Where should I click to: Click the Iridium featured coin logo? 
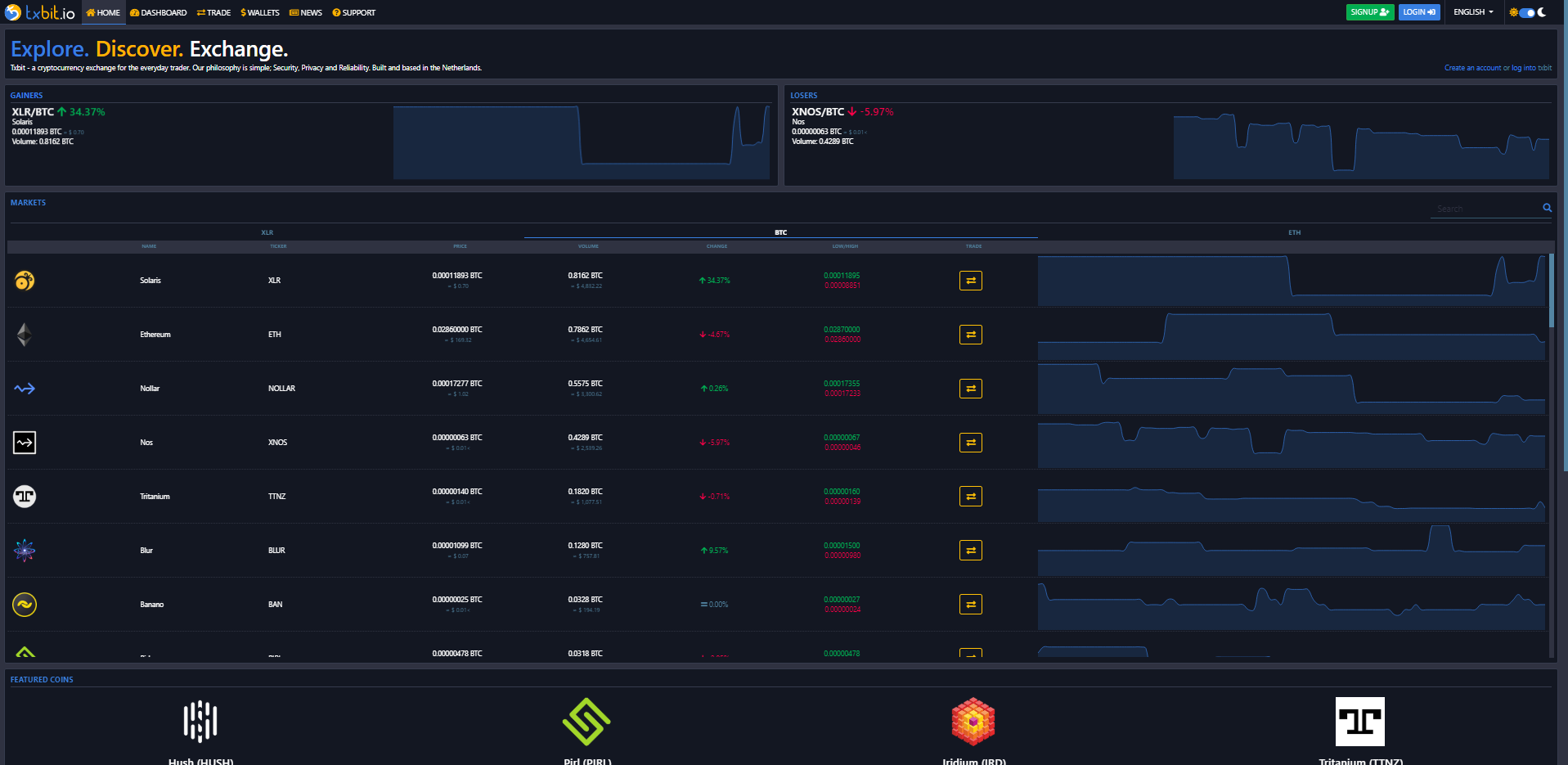click(973, 721)
